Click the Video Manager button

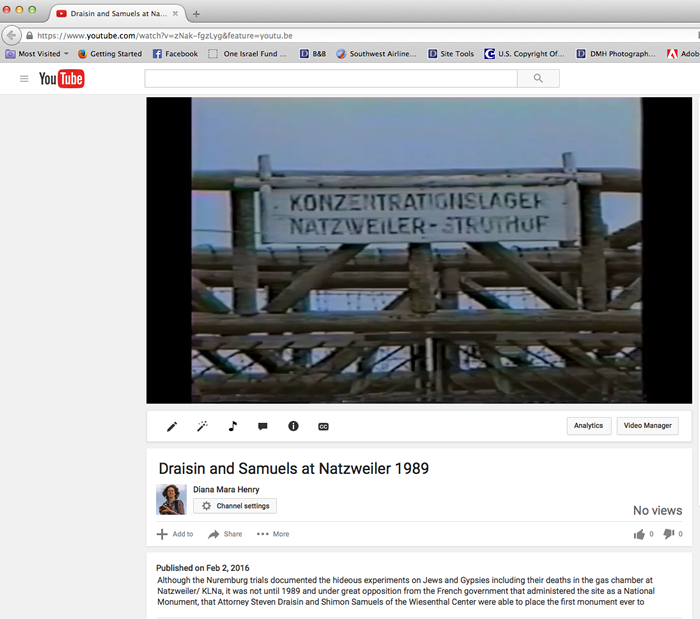[x=647, y=426]
